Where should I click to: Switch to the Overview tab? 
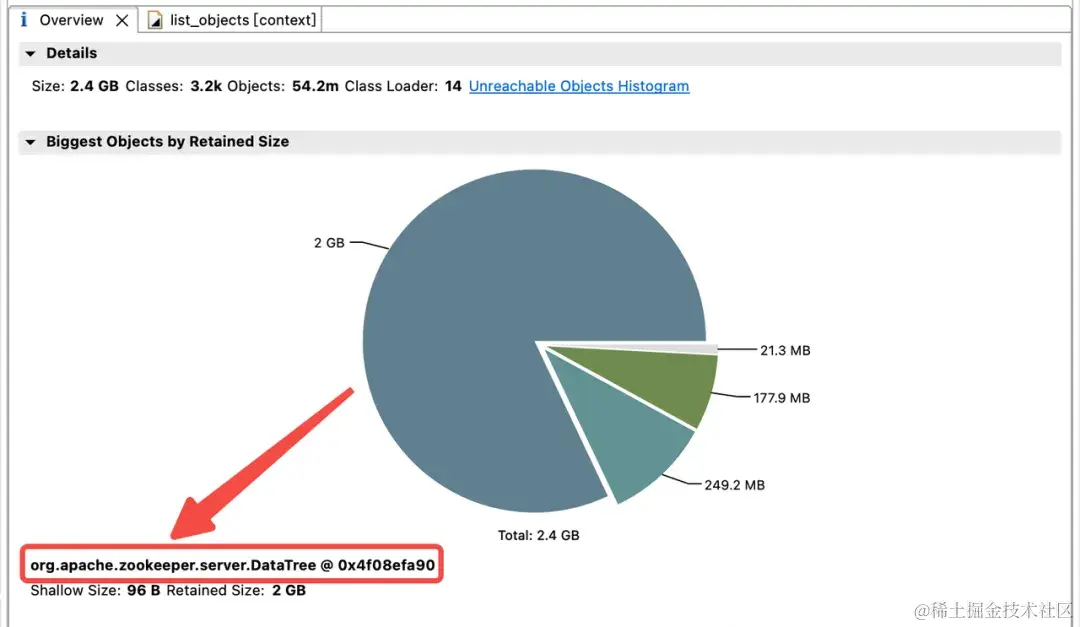(x=71, y=20)
